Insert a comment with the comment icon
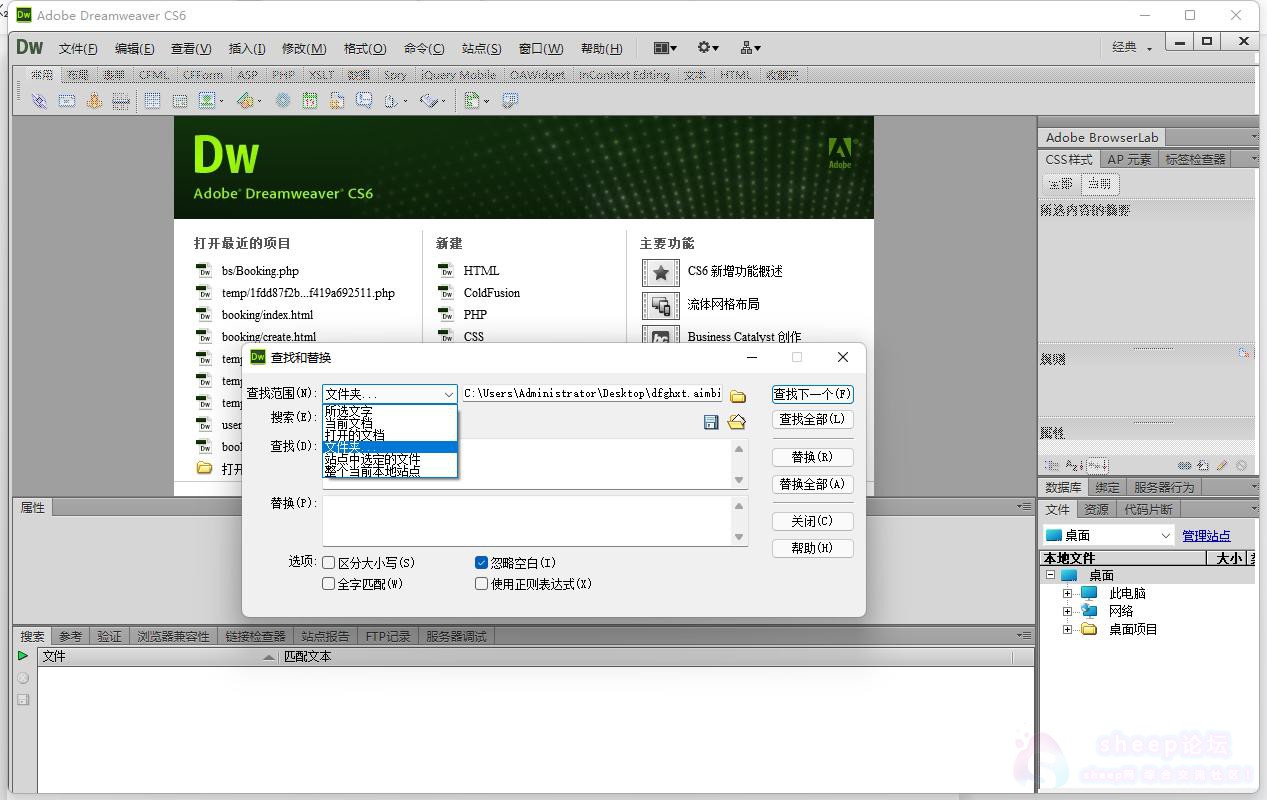 point(364,101)
